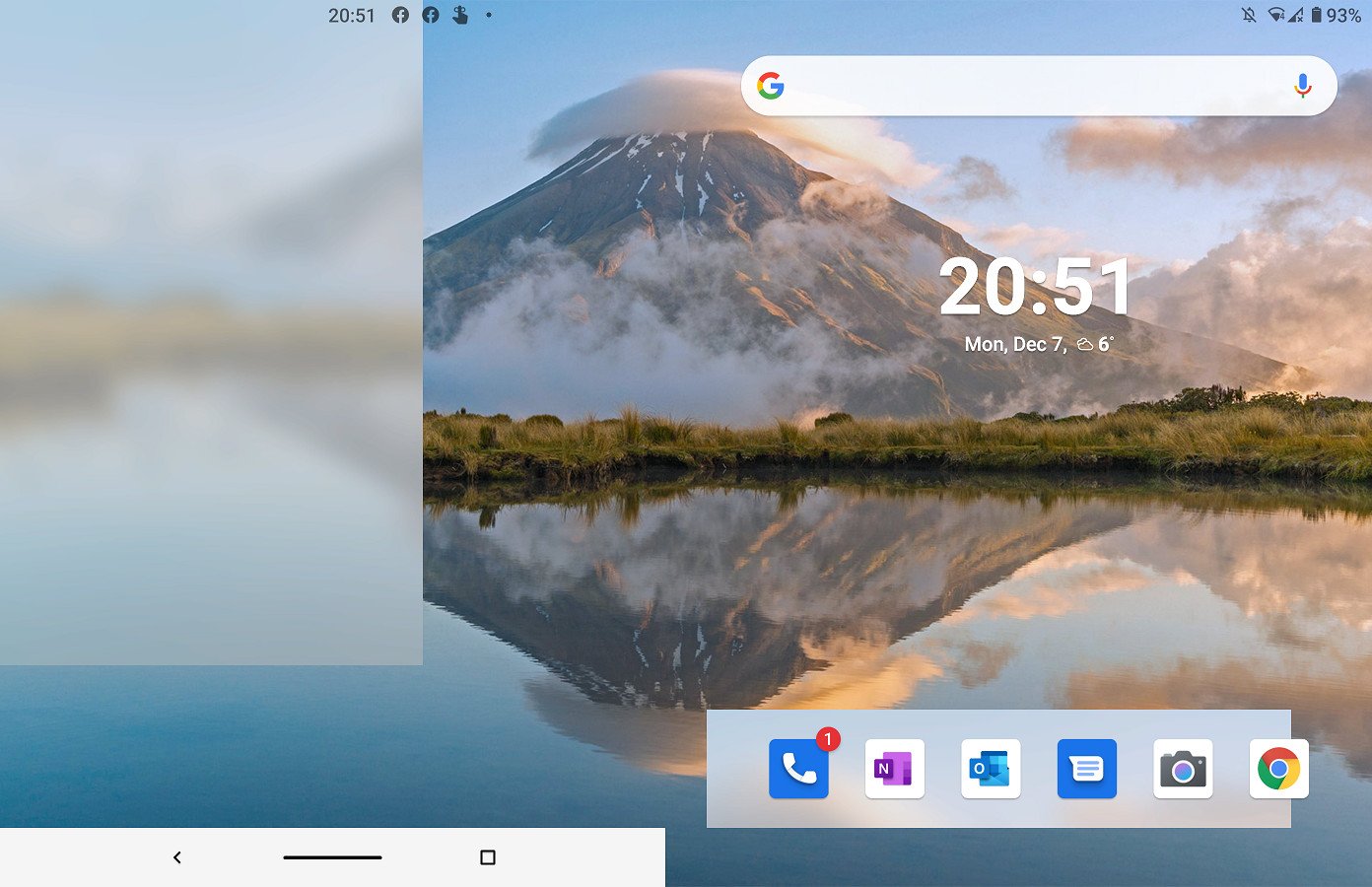
Task: Tap the red 1 badge on Phone
Action: (828, 738)
